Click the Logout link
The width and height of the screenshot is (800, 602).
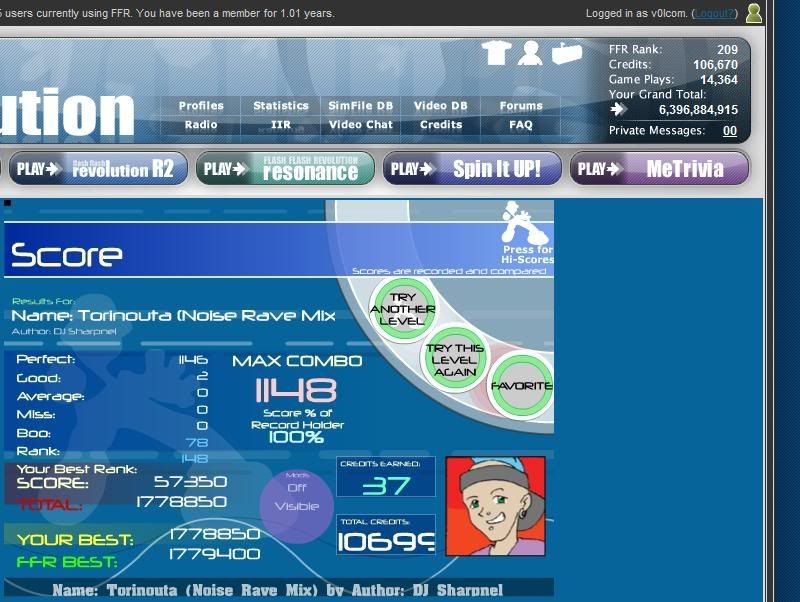click(x=714, y=13)
